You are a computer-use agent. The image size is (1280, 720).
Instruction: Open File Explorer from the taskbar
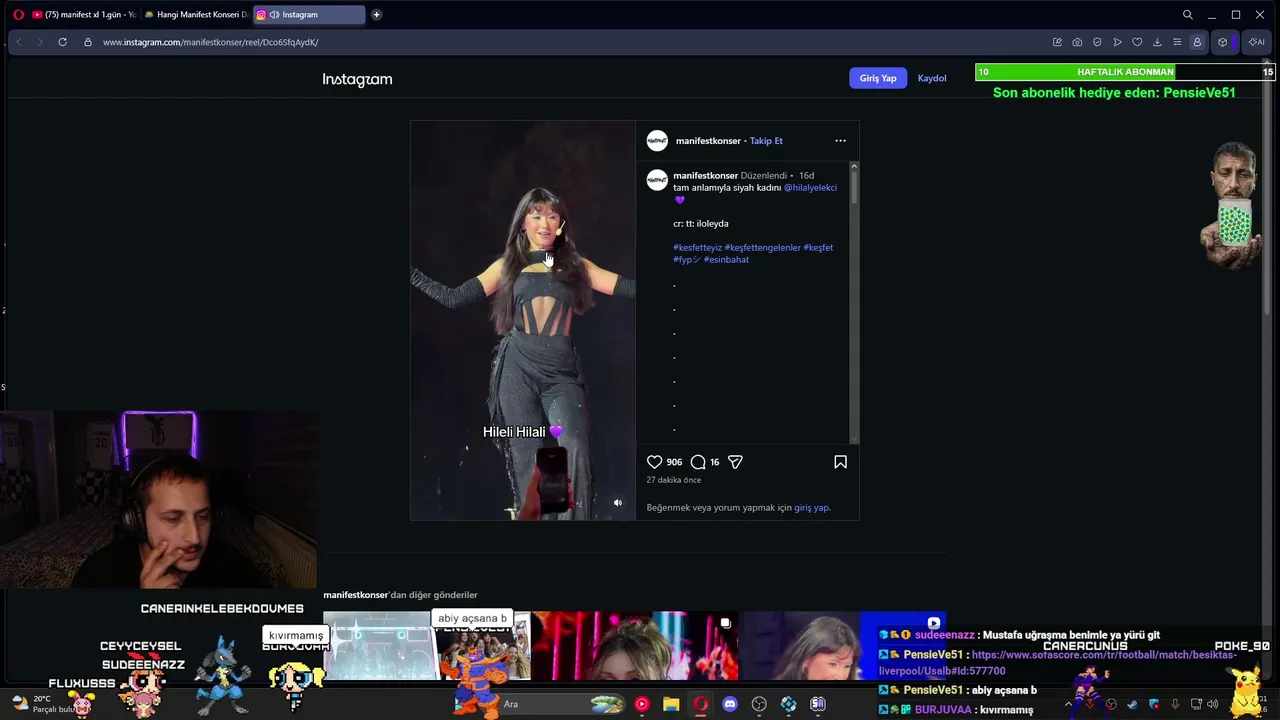tap(671, 704)
